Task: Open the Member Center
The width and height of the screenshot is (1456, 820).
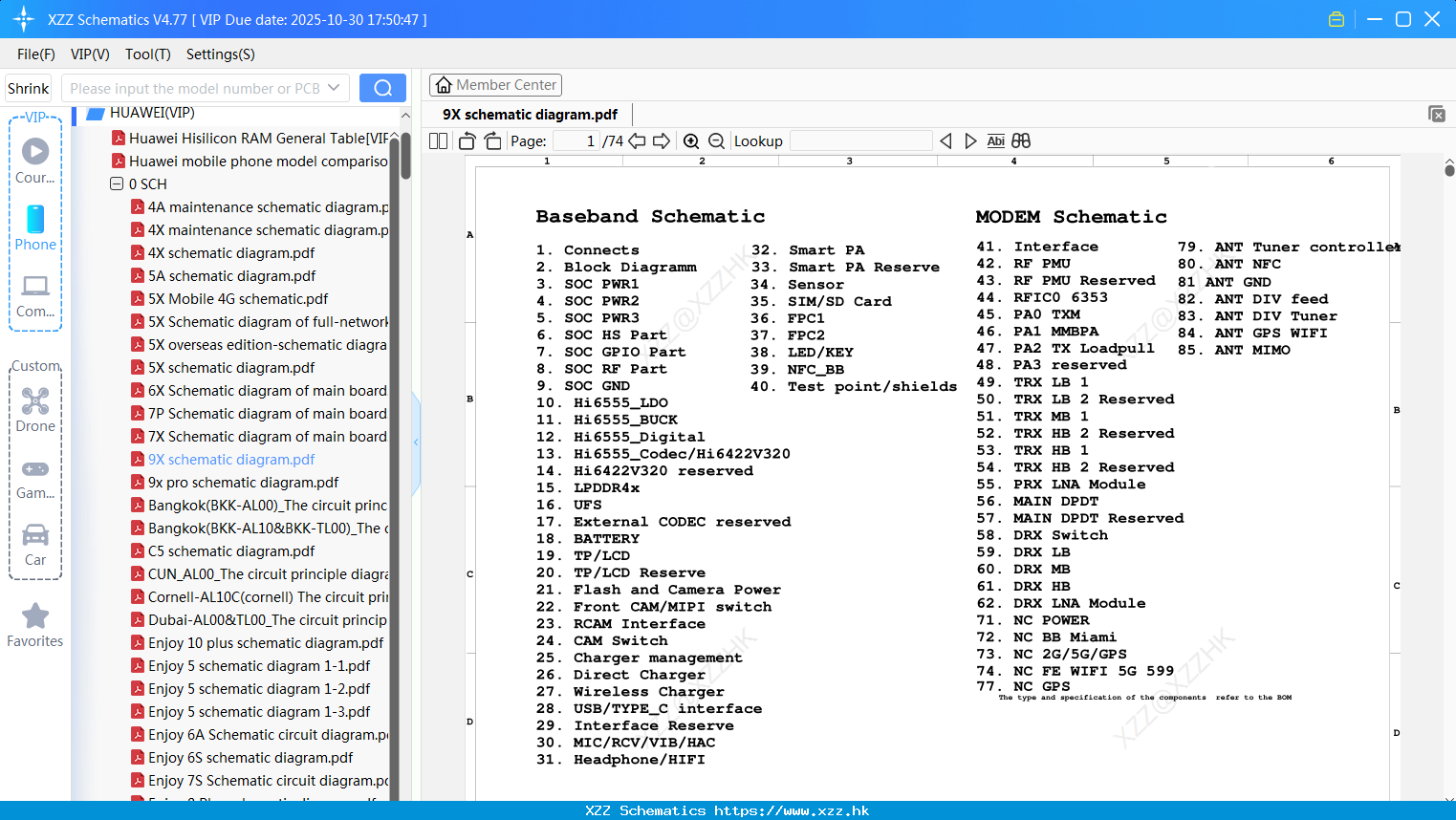Action: (x=495, y=85)
